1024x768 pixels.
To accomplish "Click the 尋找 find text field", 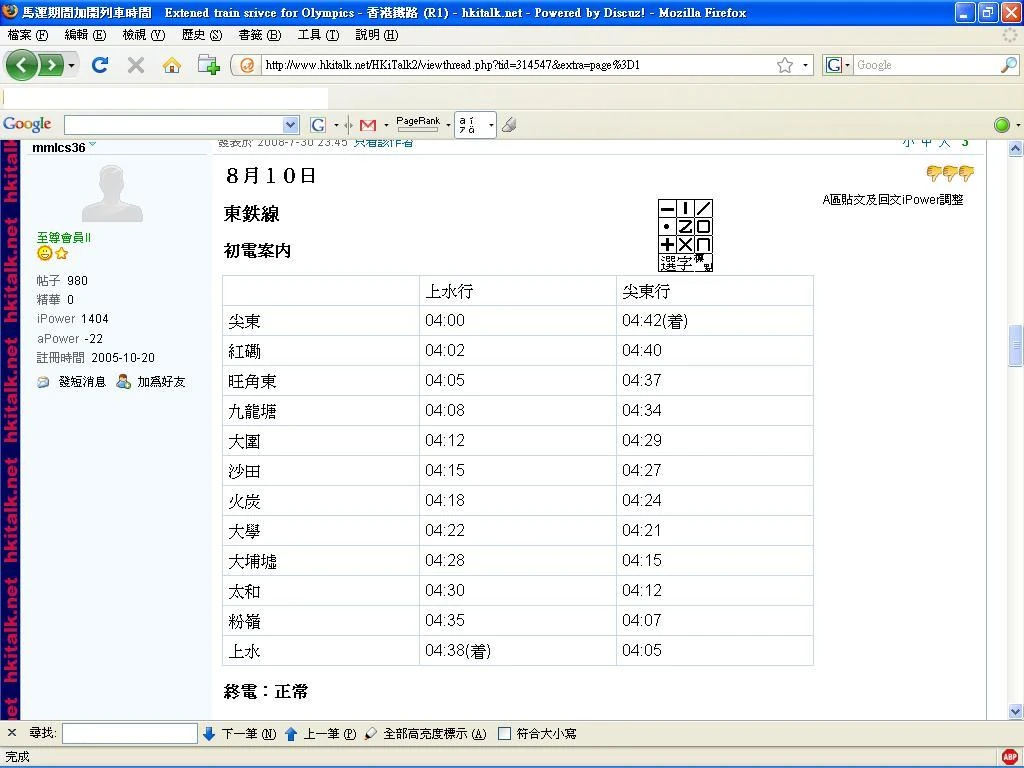I will 129,733.
